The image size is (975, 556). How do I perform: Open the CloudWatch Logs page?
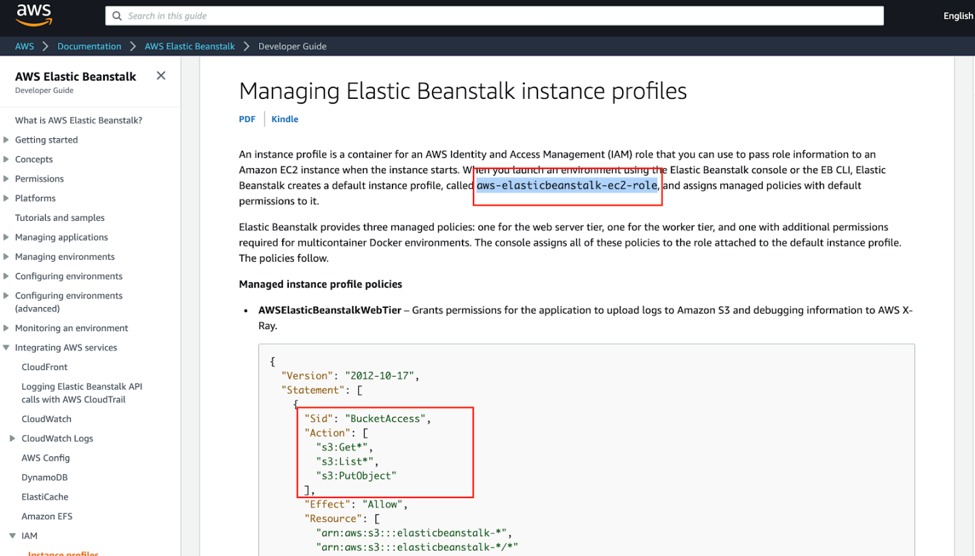[x=57, y=438]
